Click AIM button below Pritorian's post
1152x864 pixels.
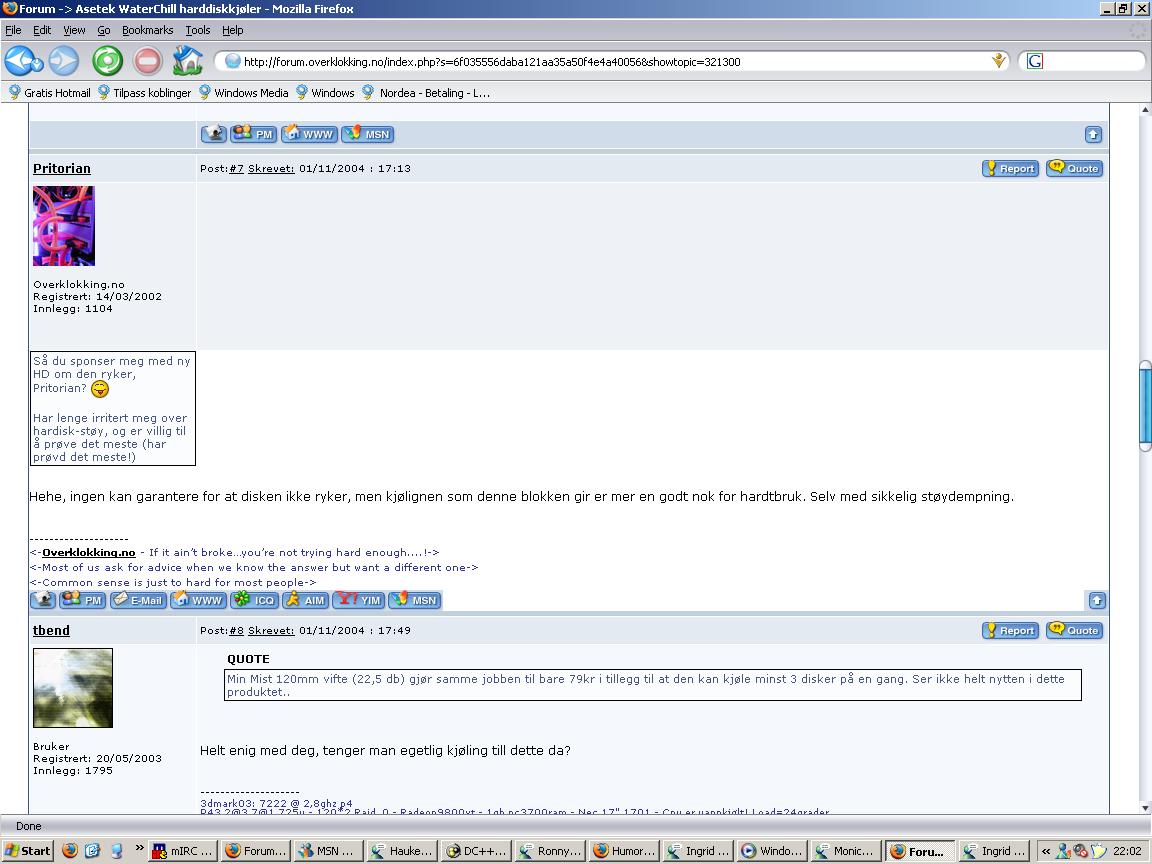pyautogui.click(x=305, y=600)
